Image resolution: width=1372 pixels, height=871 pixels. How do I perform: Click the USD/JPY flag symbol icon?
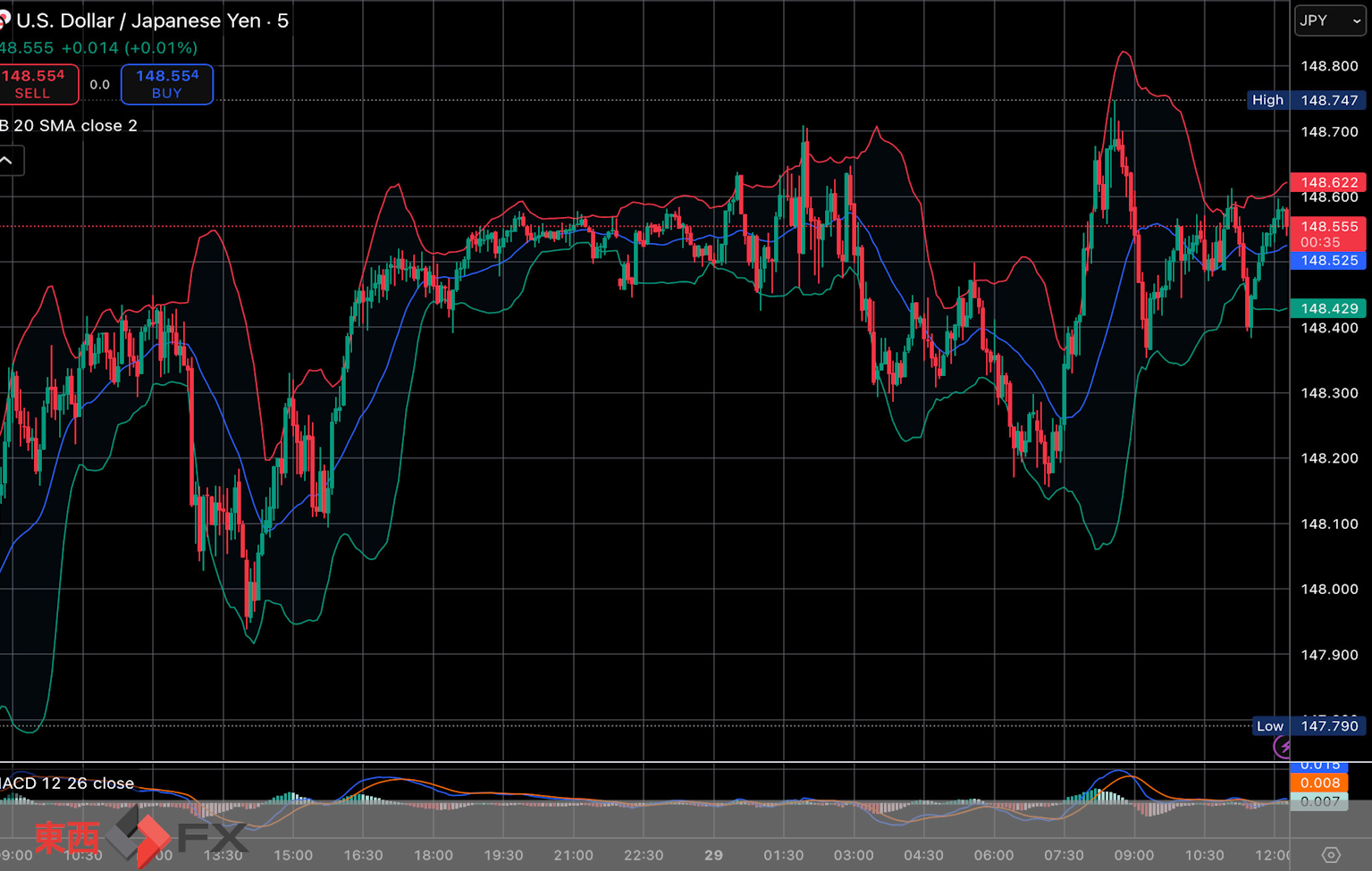coord(4,21)
